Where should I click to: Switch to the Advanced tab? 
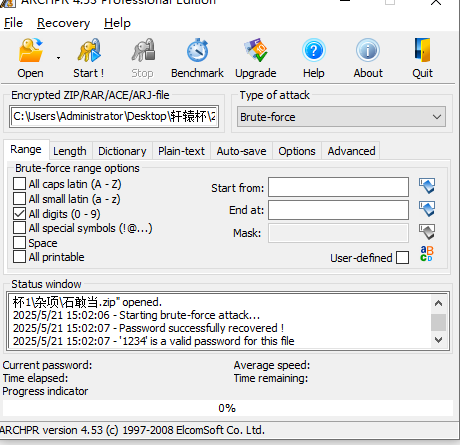[351, 151]
